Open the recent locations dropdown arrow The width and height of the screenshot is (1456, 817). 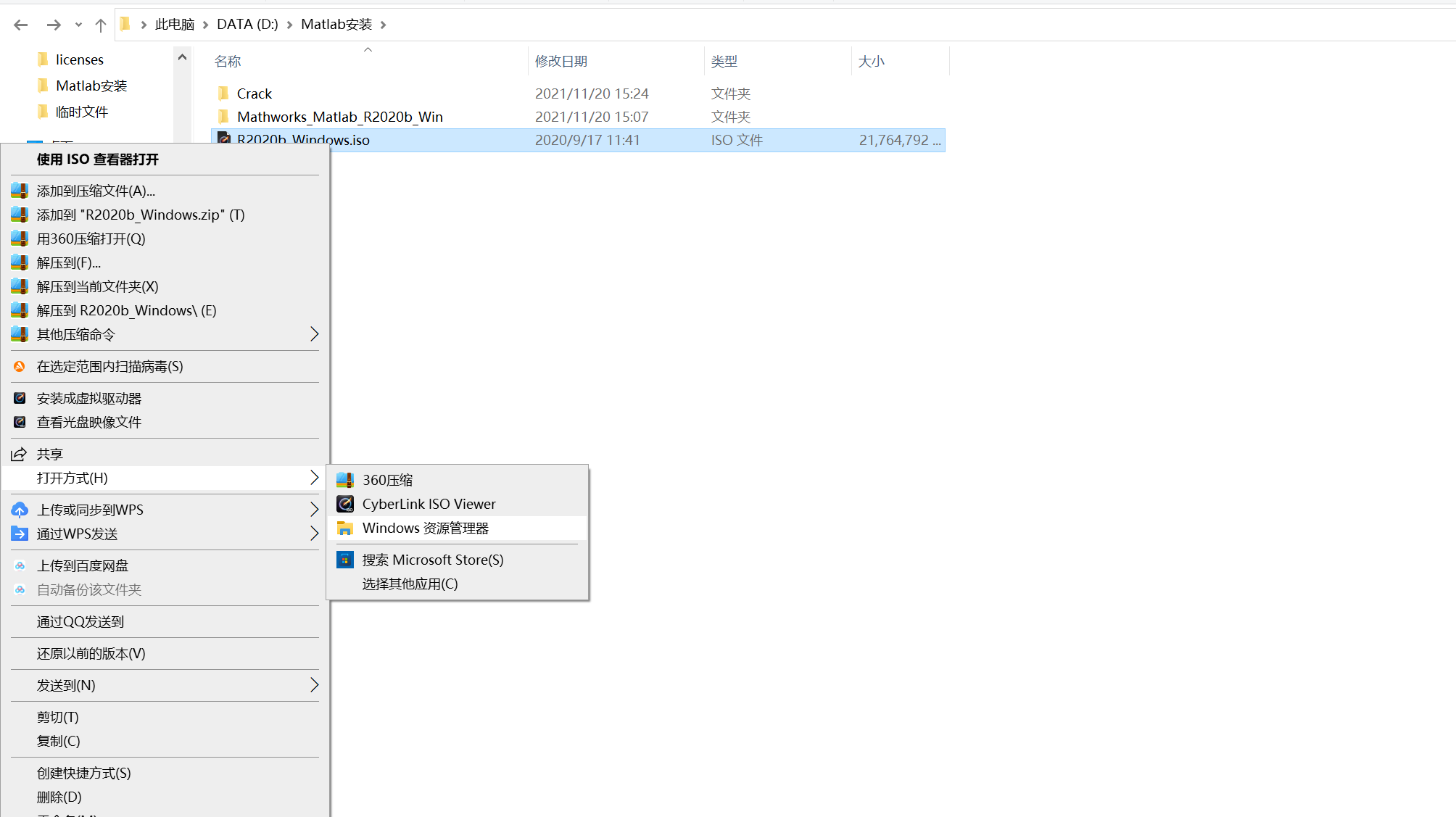(78, 25)
